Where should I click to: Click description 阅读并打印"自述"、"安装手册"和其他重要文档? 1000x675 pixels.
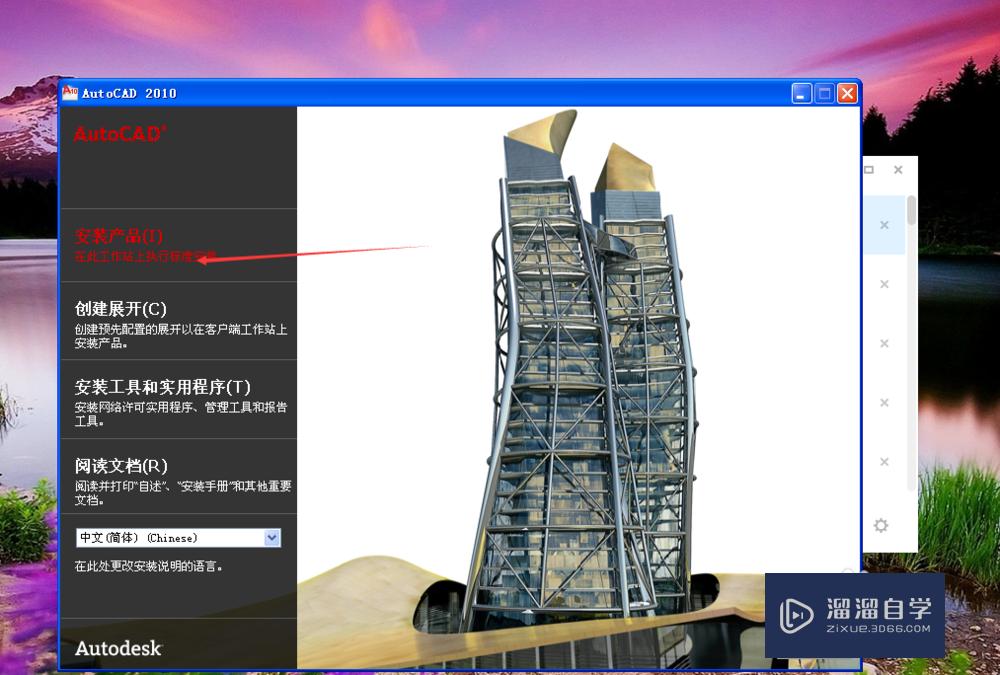click(183, 493)
